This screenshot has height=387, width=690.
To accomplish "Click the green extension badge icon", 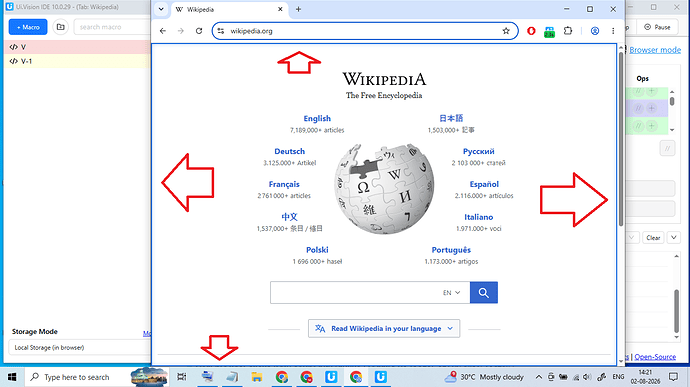I will click(549, 32).
